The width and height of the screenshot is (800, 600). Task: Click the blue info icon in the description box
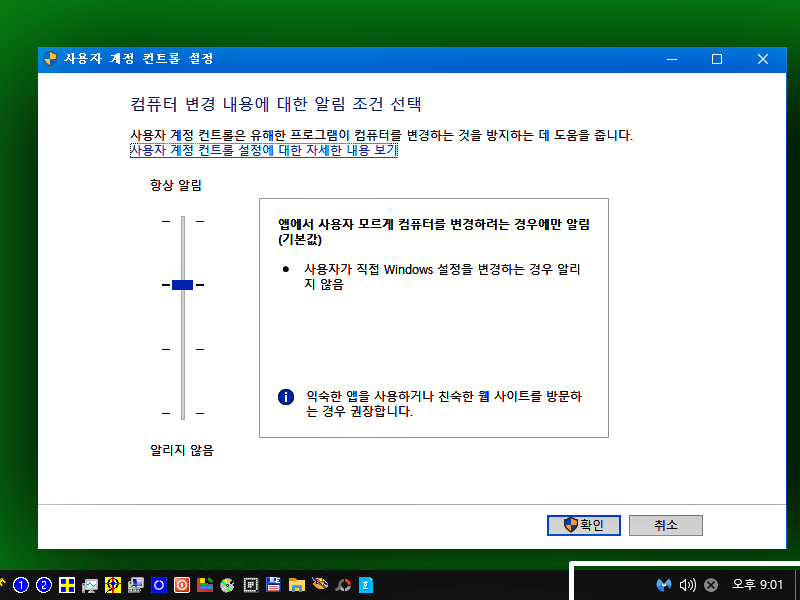[x=286, y=396]
